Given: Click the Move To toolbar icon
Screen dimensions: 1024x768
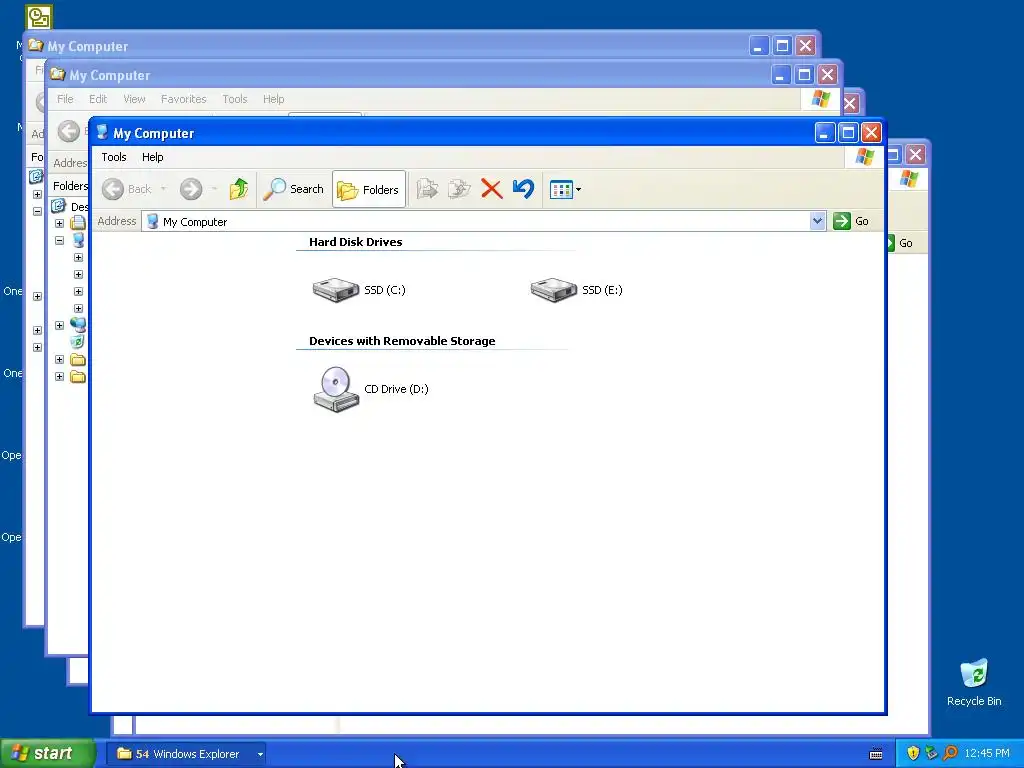Looking at the screenshot, I should coord(427,189).
